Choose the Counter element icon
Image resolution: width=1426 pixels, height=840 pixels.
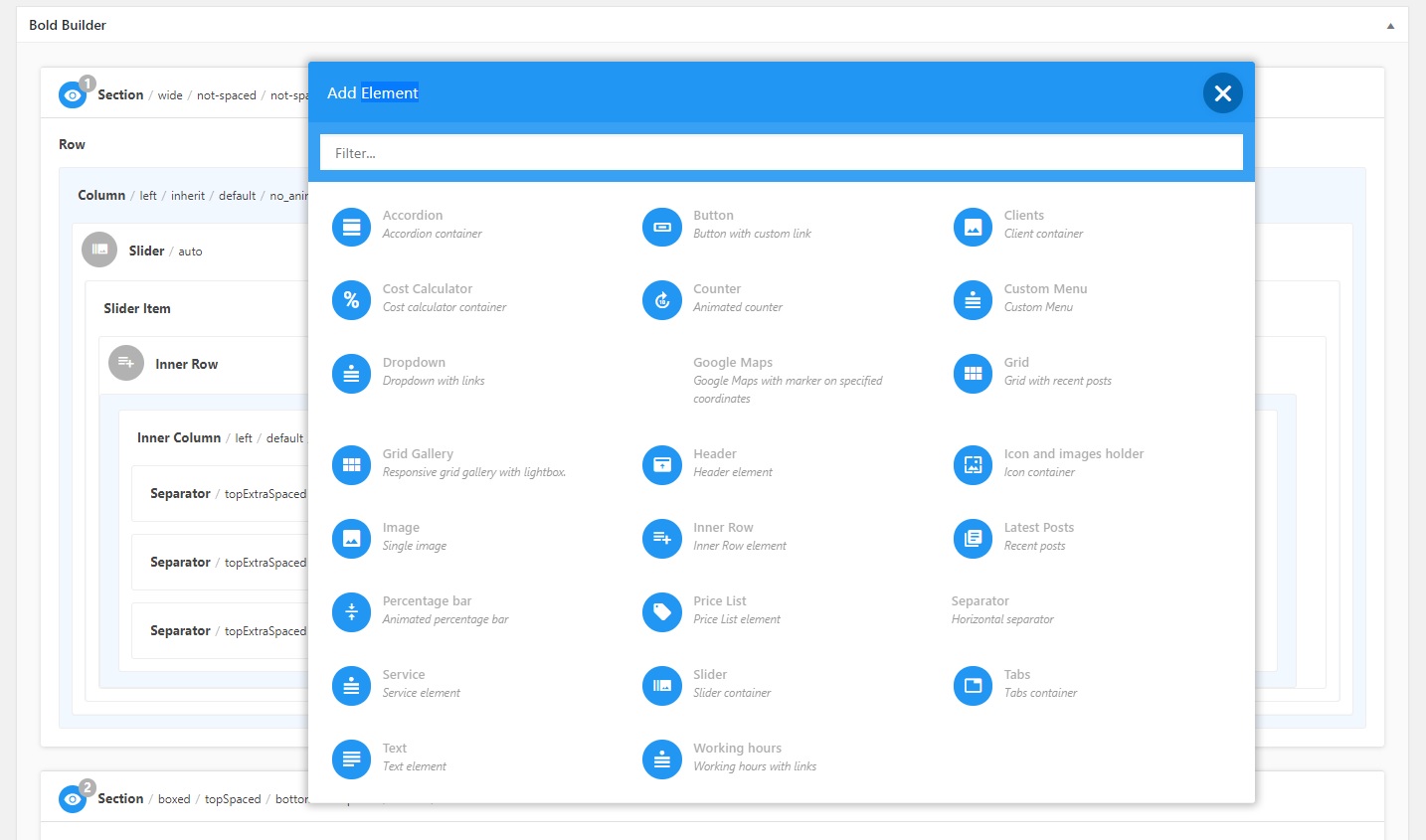(x=662, y=301)
